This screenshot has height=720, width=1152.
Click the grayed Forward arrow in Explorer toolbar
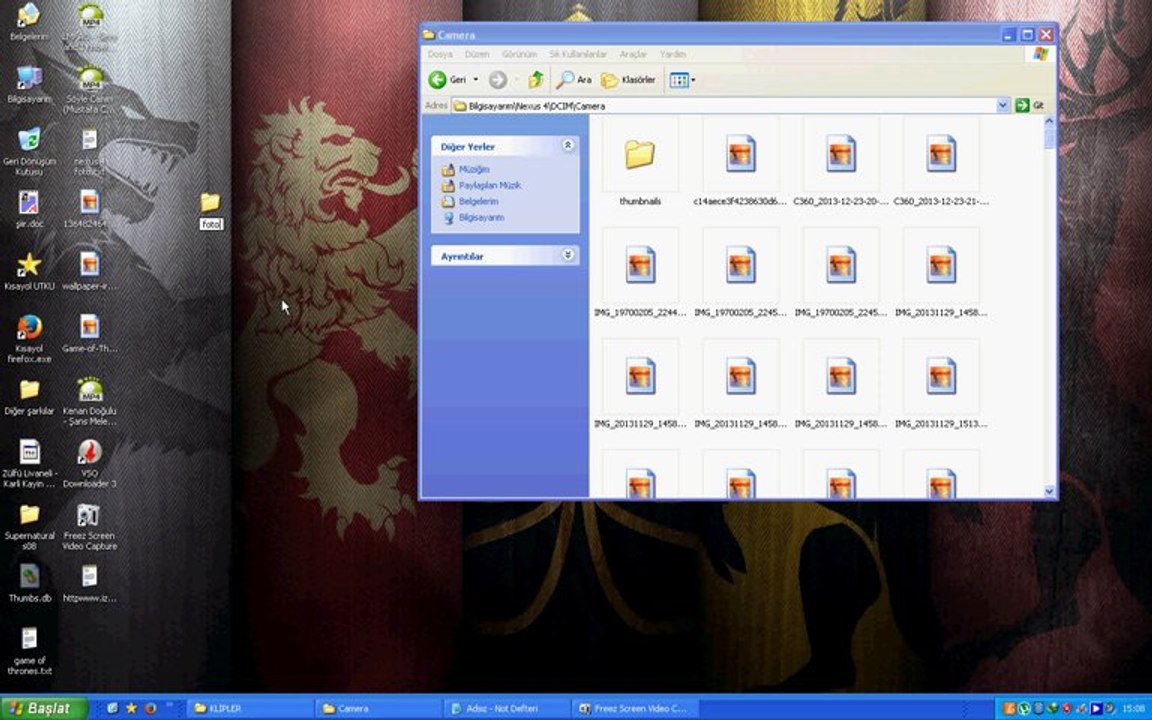tap(498, 79)
